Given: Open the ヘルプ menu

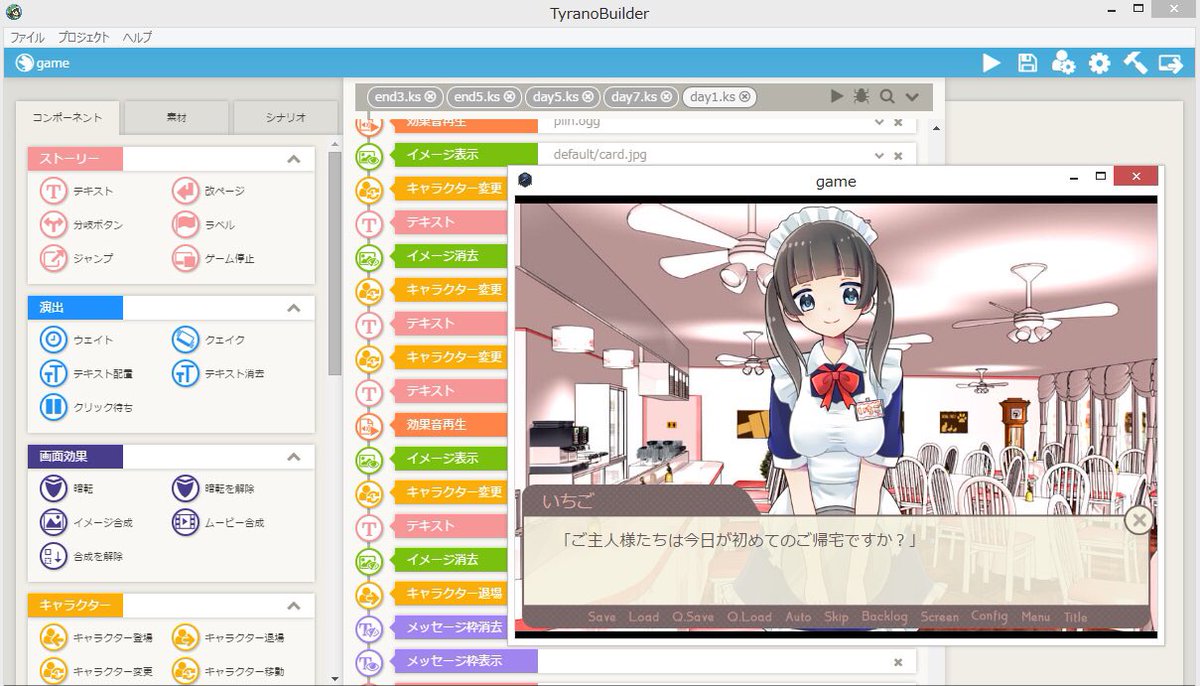Looking at the screenshot, I should (x=137, y=37).
